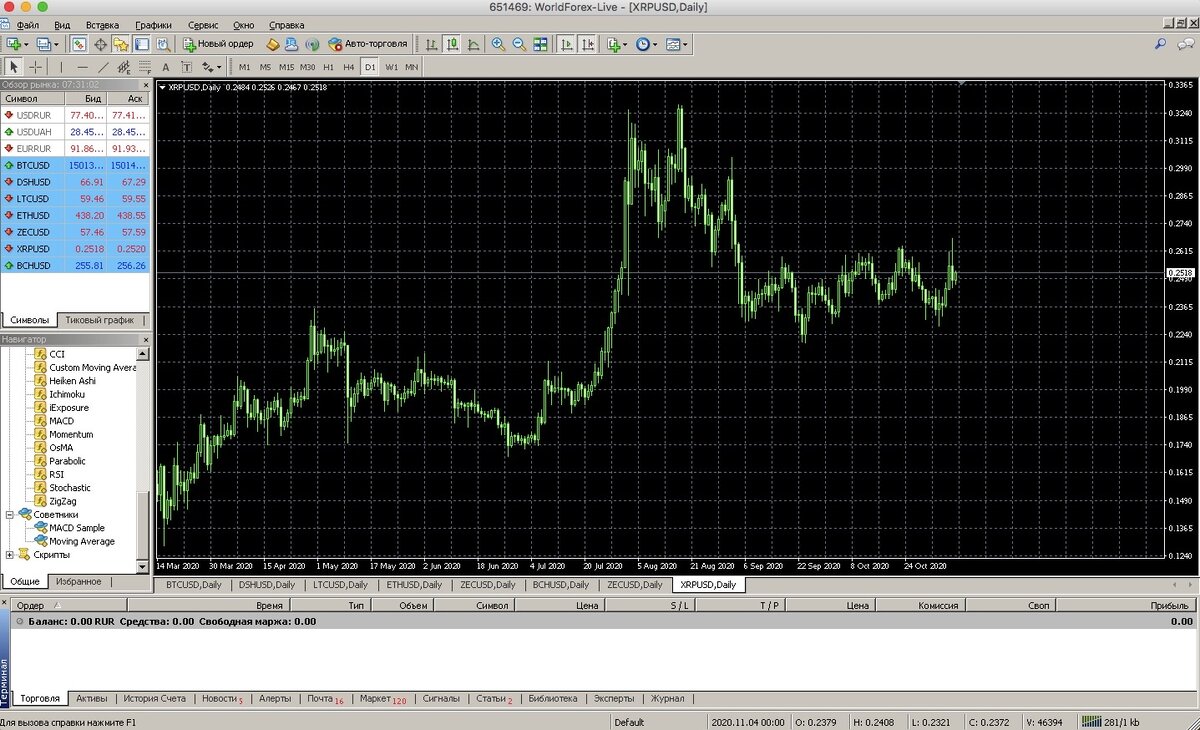Open the Новости terminal tab
Viewport: 1200px width, 730px height.
click(x=222, y=698)
